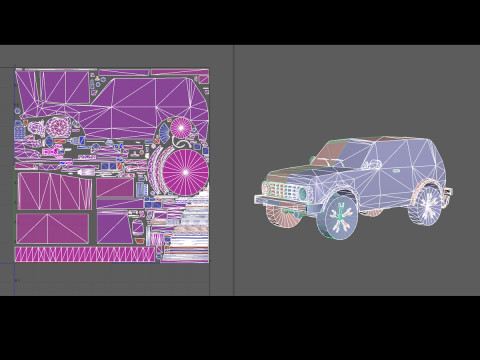
Task: Select the large circular wheel UV island
Action: click(186, 172)
